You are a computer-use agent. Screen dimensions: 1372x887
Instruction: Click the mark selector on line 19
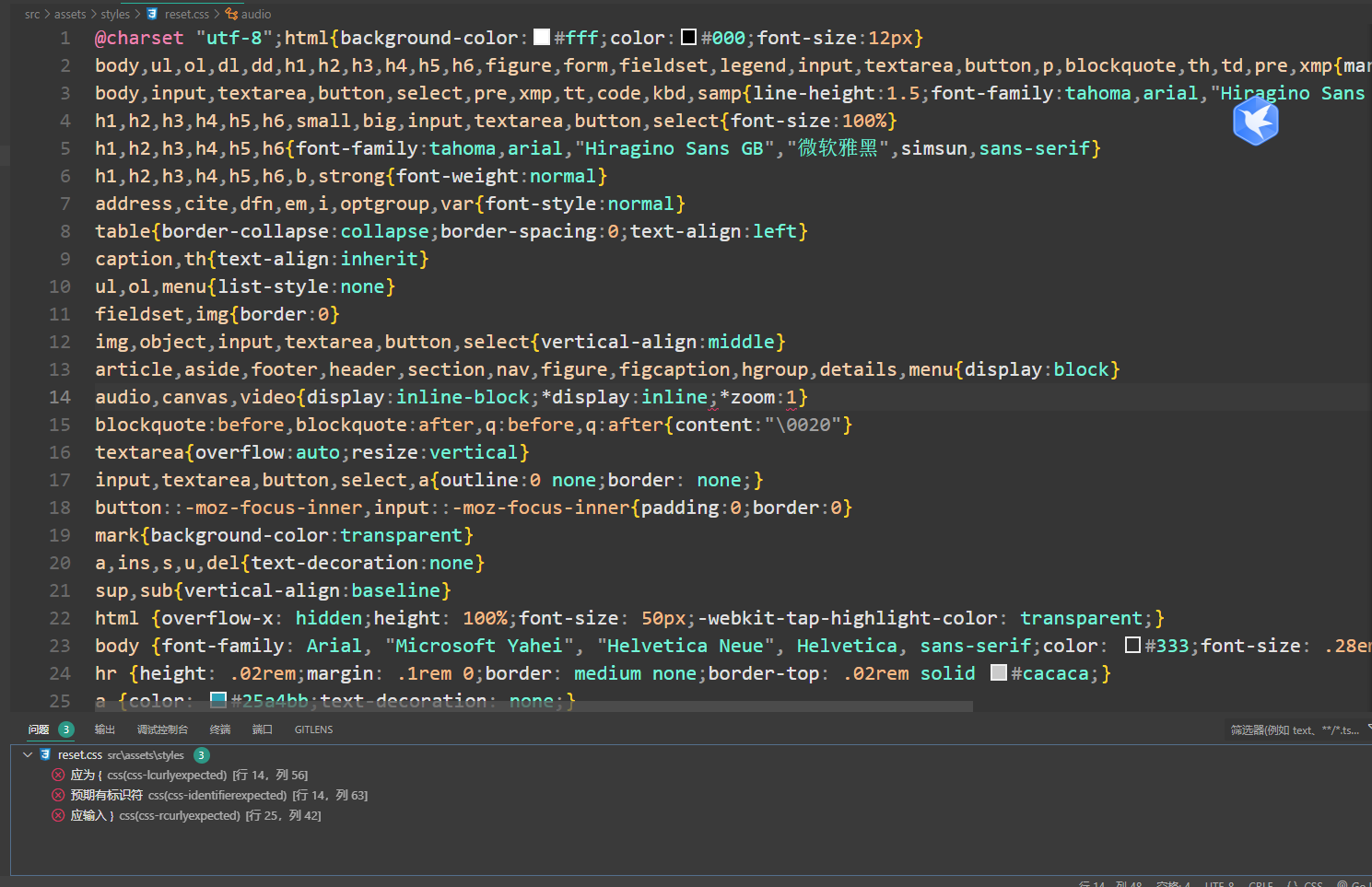(x=117, y=535)
